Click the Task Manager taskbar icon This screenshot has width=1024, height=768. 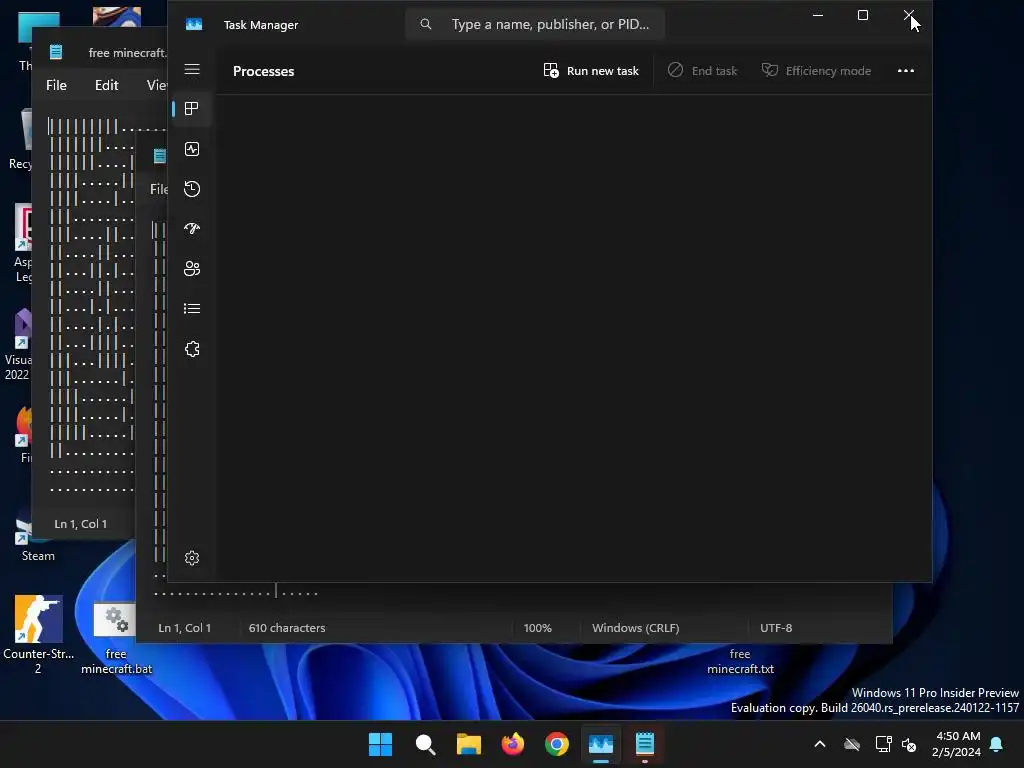click(601, 744)
